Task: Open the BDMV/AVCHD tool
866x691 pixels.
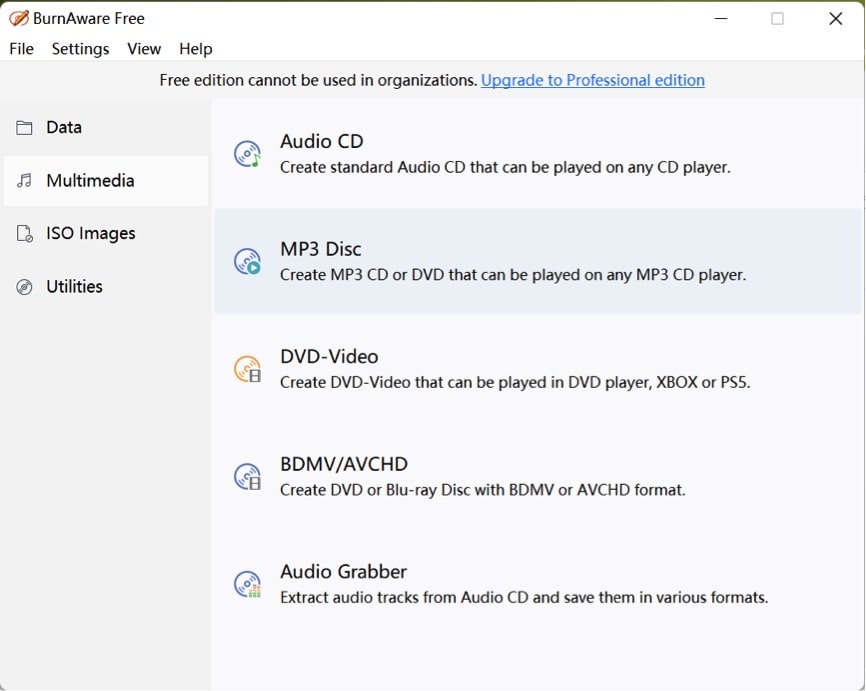Action: 538,477
